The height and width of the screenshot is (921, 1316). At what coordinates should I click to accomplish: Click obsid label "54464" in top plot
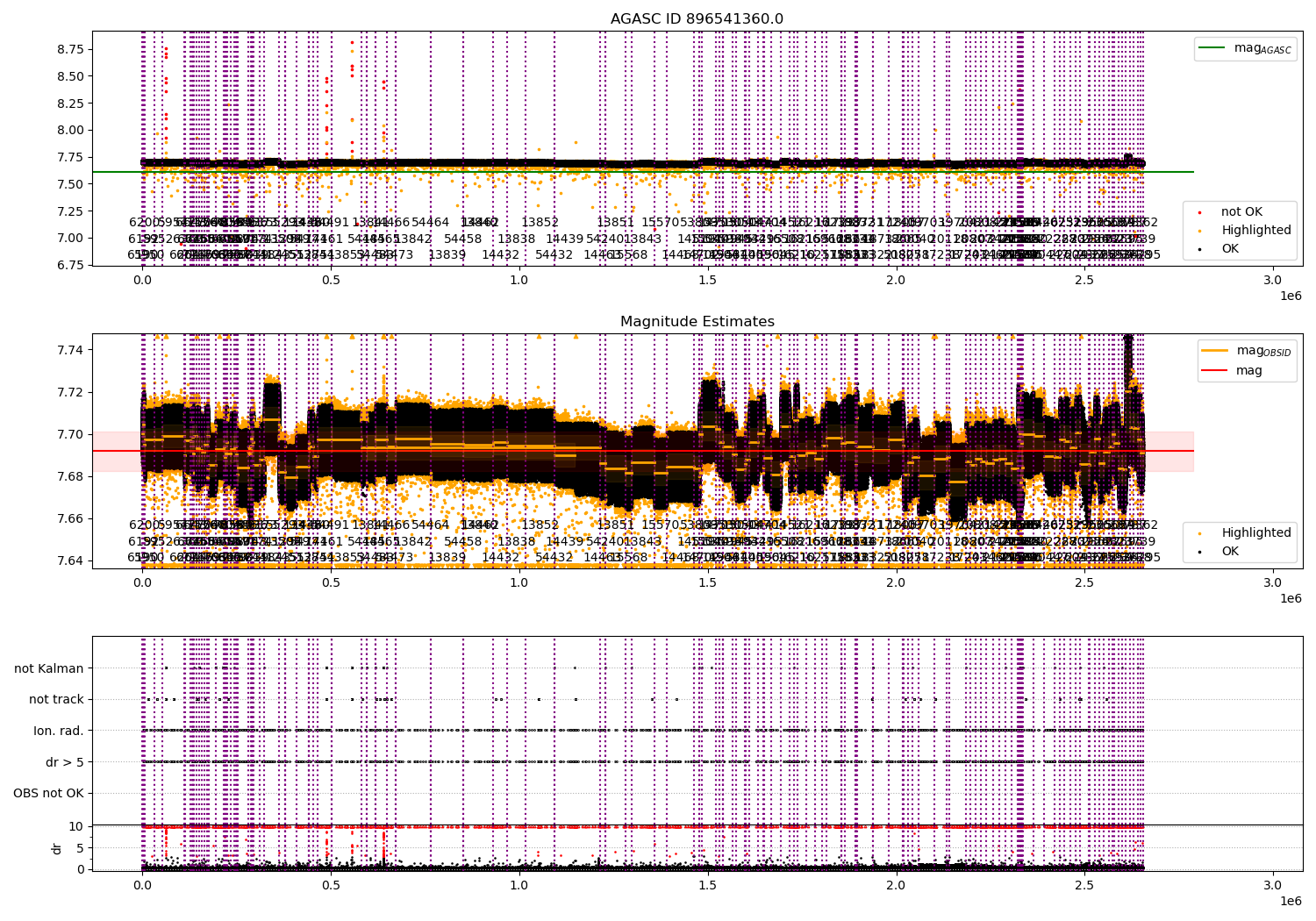point(430,222)
